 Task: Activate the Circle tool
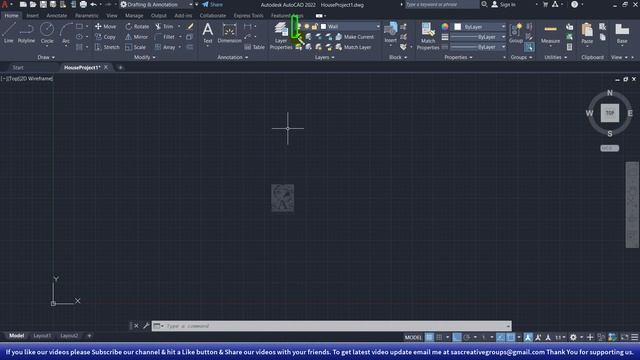pyautogui.click(x=47, y=33)
